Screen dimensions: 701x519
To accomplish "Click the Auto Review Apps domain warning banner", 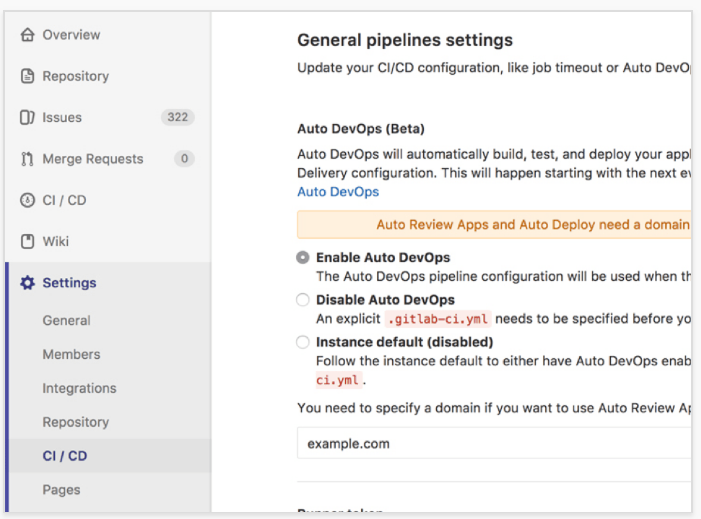I will click(x=494, y=224).
